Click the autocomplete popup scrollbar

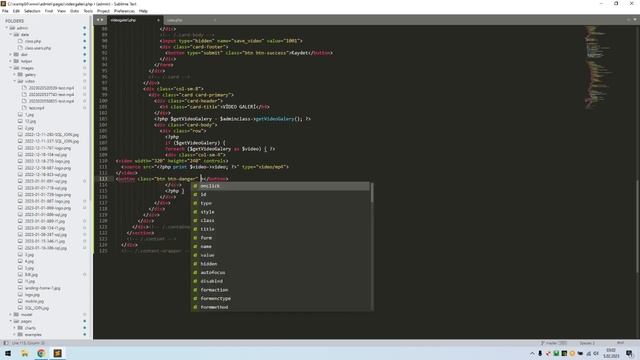click(x=372, y=193)
